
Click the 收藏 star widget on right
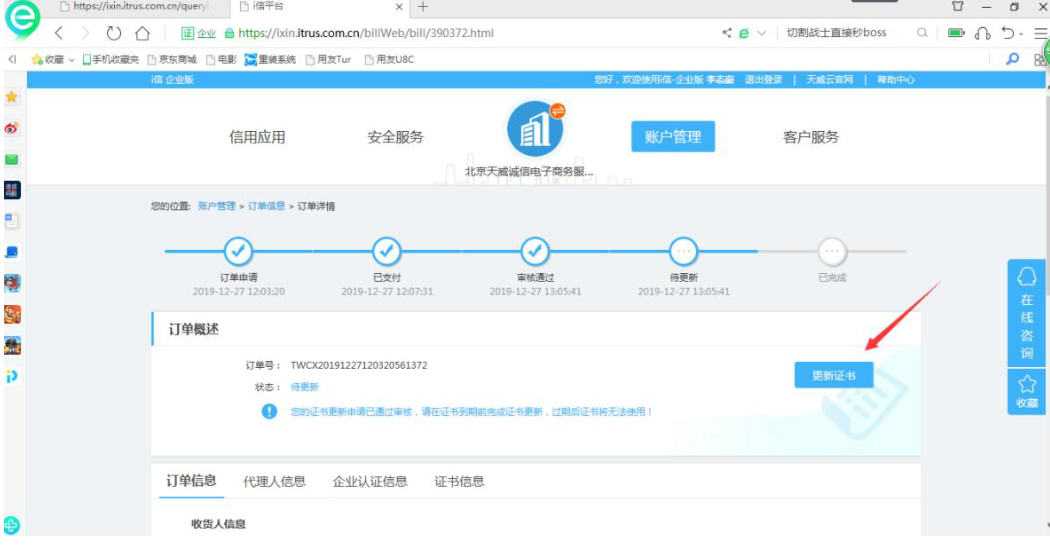point(1027,392)
